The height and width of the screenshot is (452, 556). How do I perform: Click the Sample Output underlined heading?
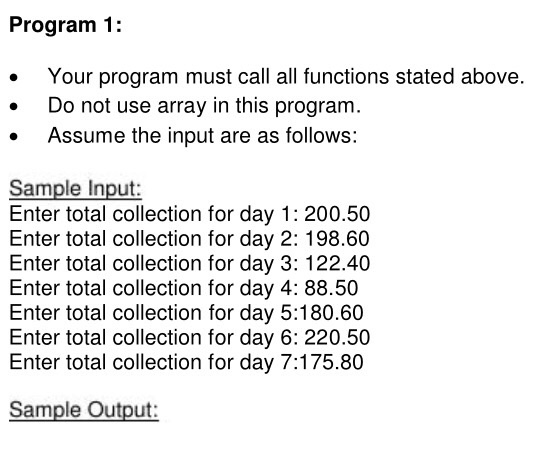84,410
